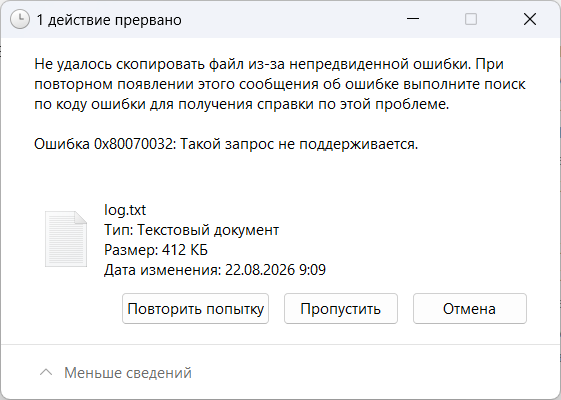Screen dimensions: 561x400
Task: Click the timestamp 22.08.2026 9:09
Action: coord(275,270)
